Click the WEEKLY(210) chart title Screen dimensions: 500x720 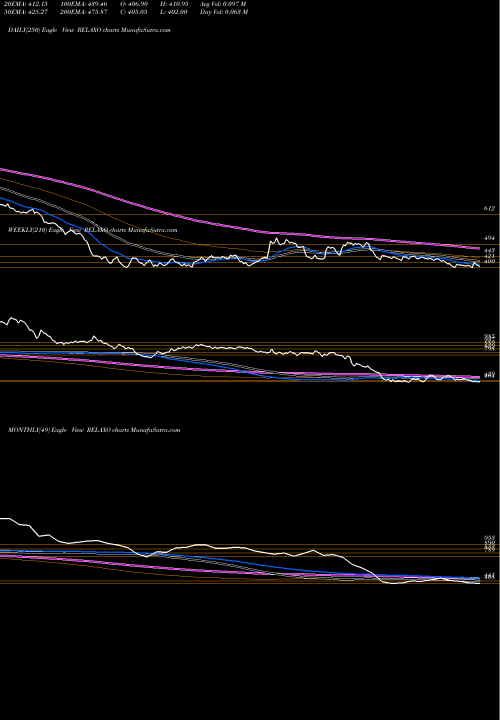pos(92,230)
